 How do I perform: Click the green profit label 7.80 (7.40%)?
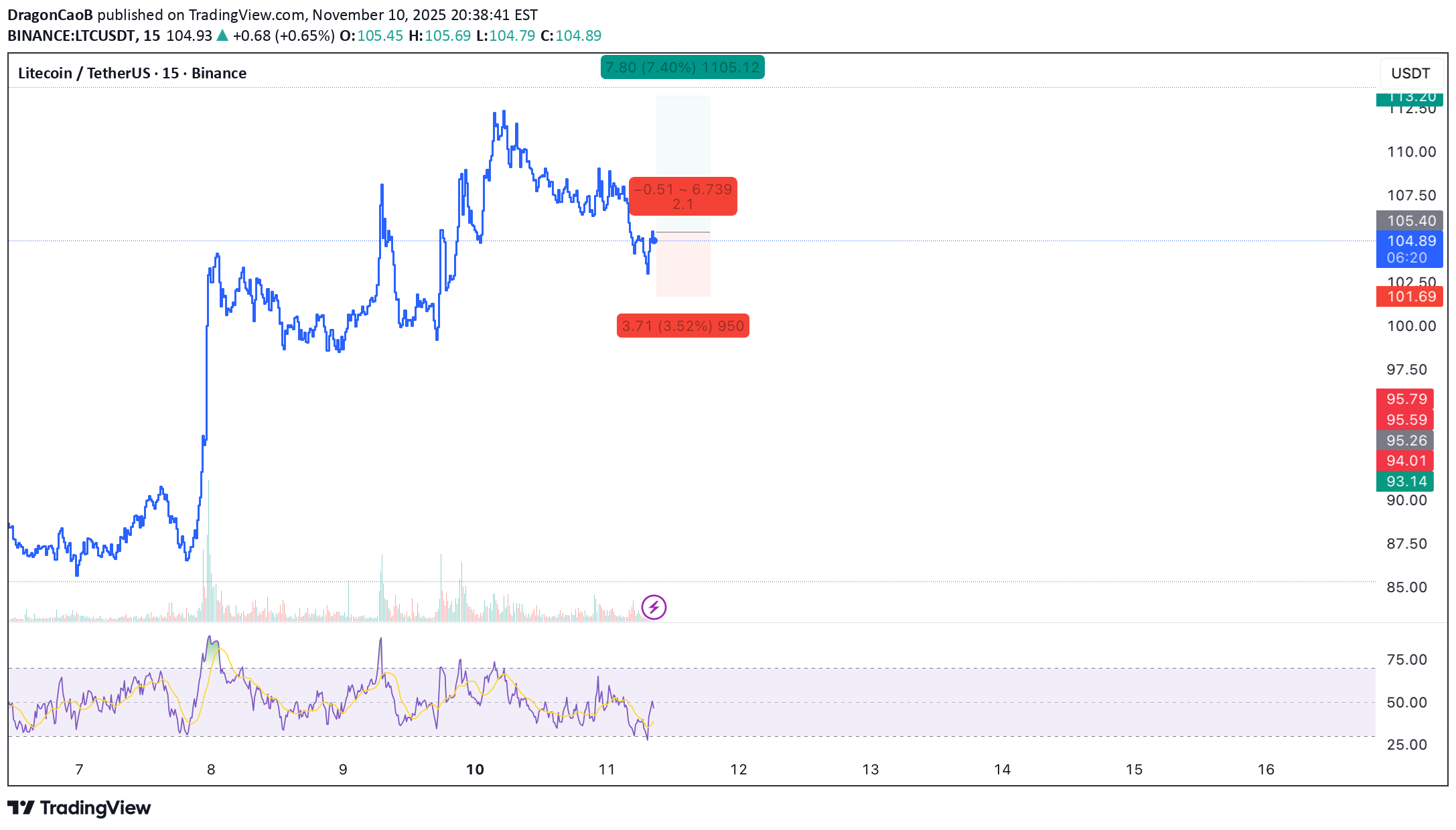pyautogui.click(x=682, y=68)
